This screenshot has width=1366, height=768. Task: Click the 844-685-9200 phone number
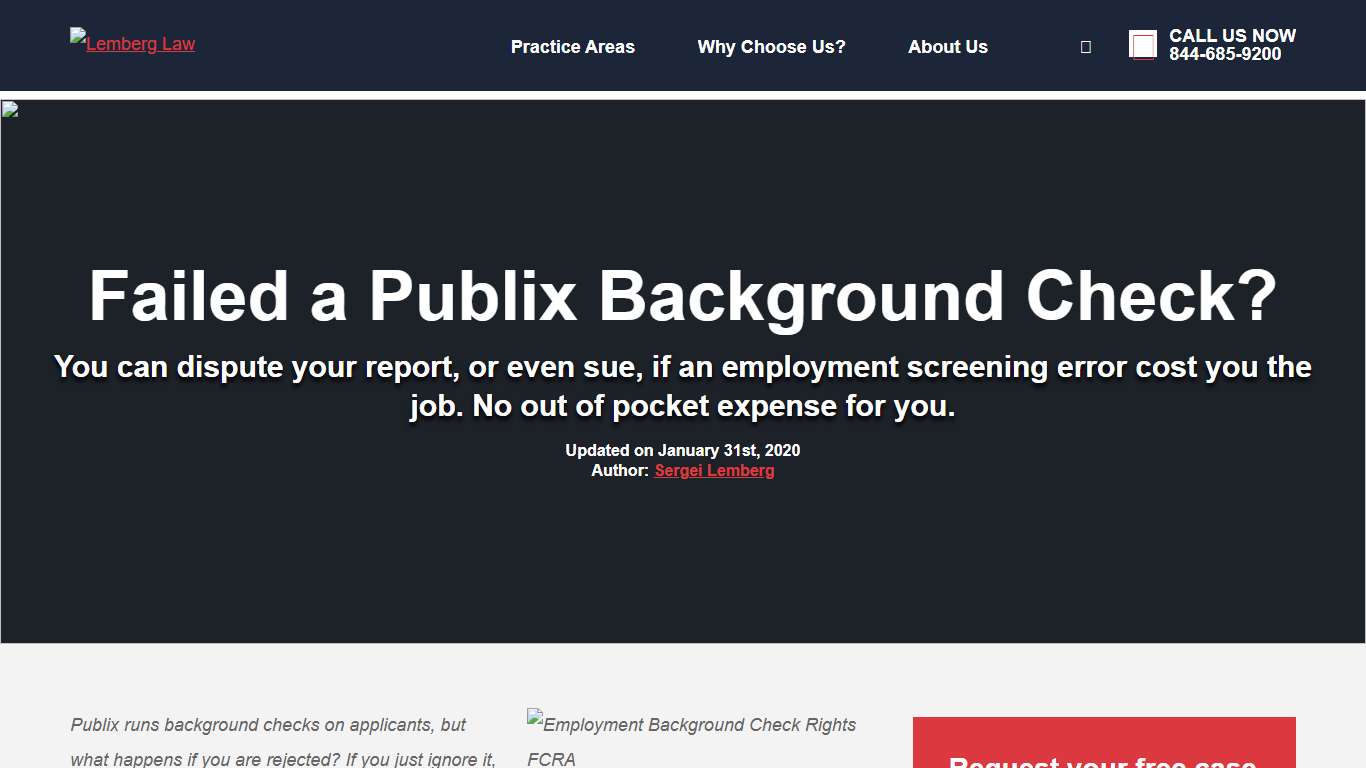click(1227, 54)
